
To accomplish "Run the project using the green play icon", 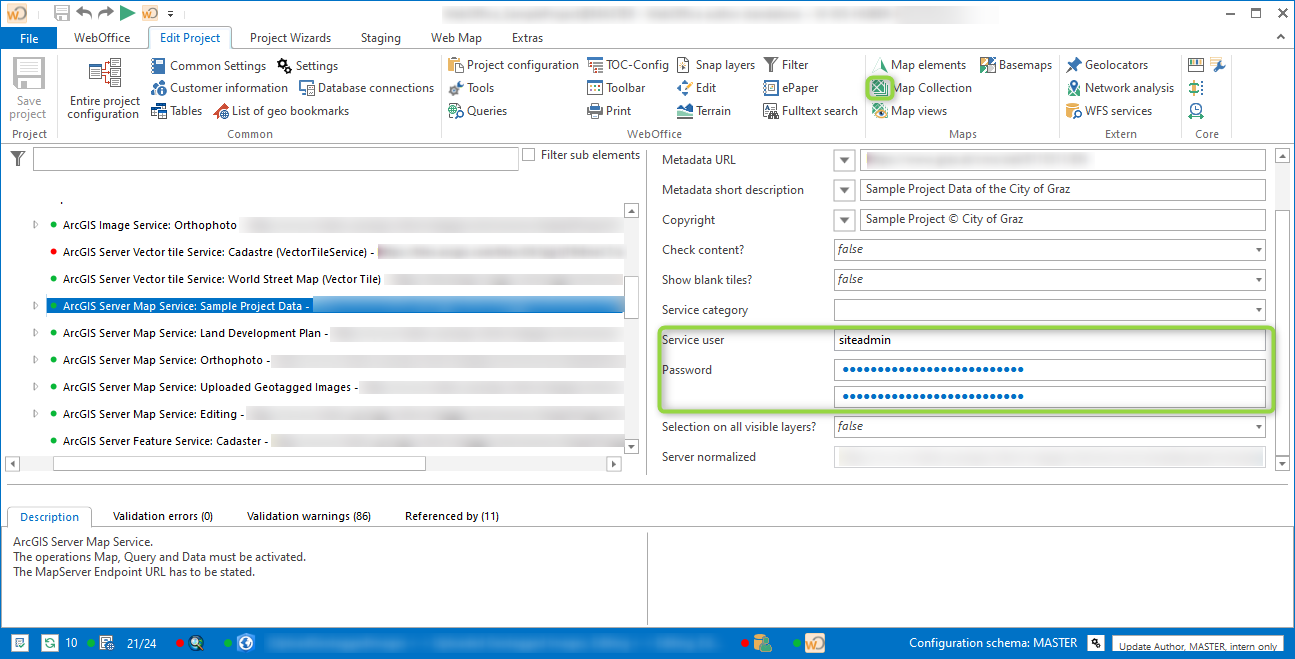I will tap(125, 13).
